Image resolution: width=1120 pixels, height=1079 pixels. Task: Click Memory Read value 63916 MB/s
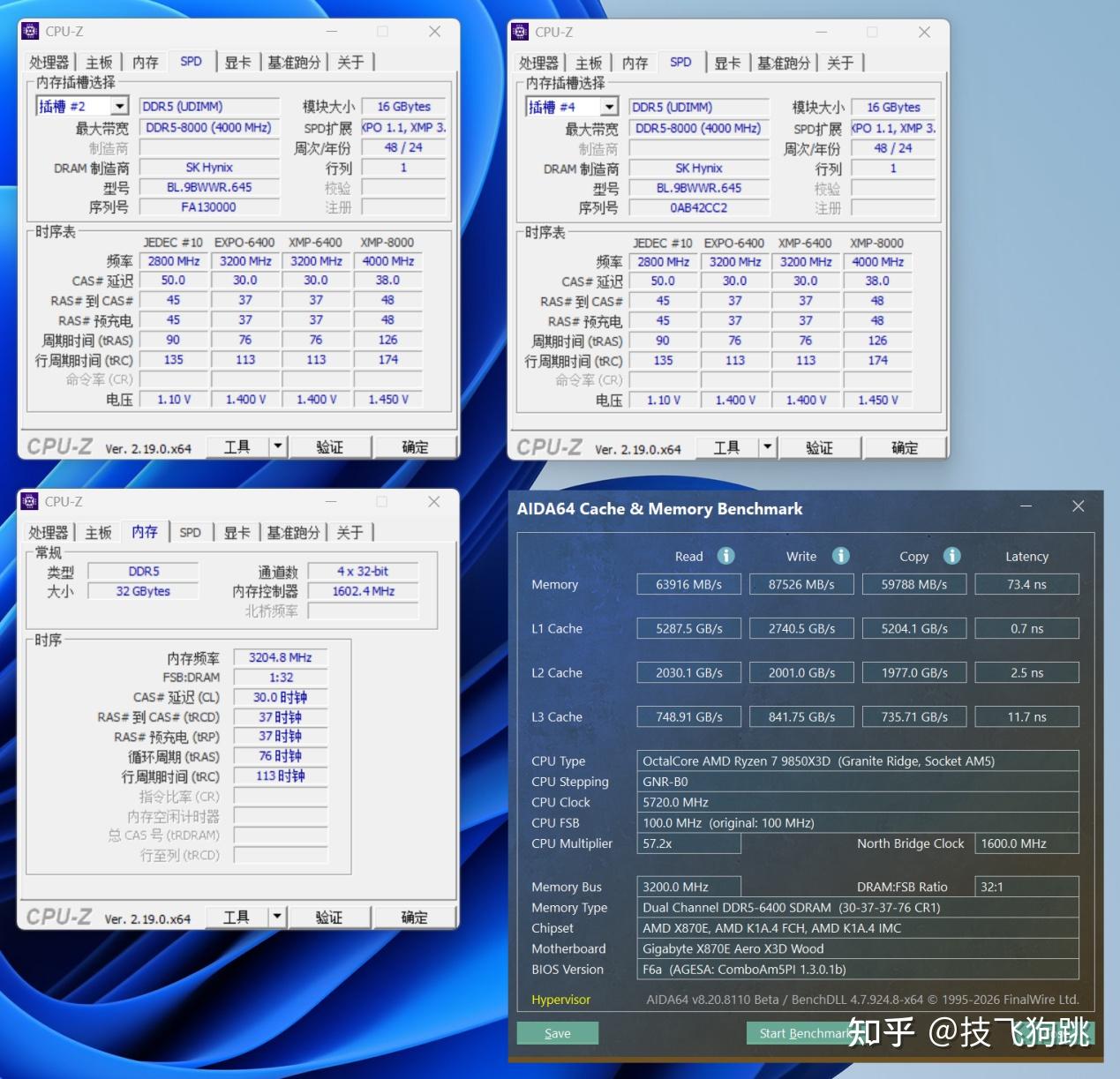[689, 584]
